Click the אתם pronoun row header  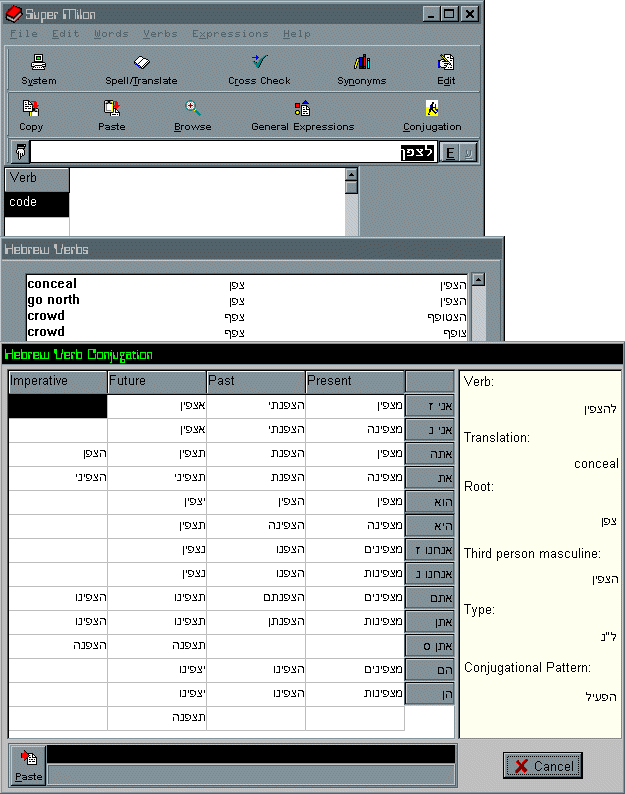pyautogui.click(x=429, y=599)
